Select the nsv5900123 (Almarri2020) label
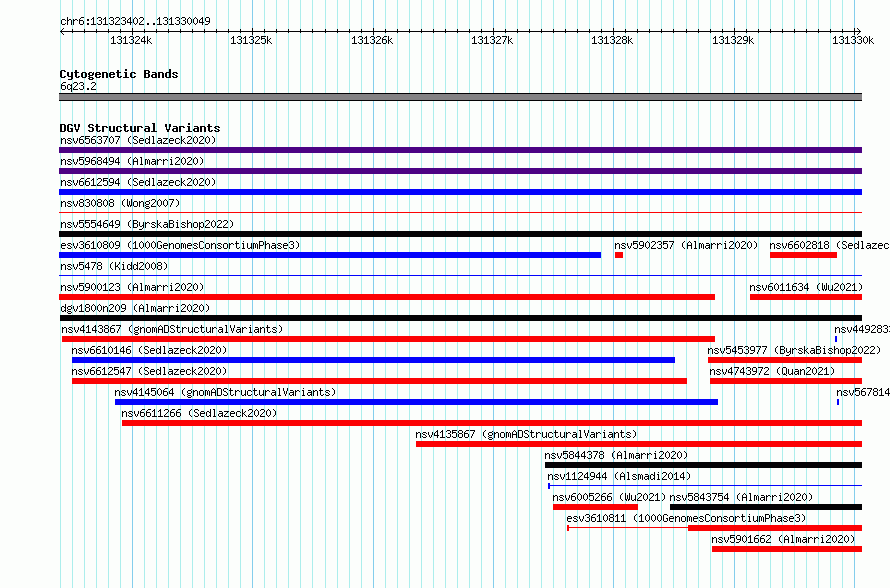 [132, 287]
